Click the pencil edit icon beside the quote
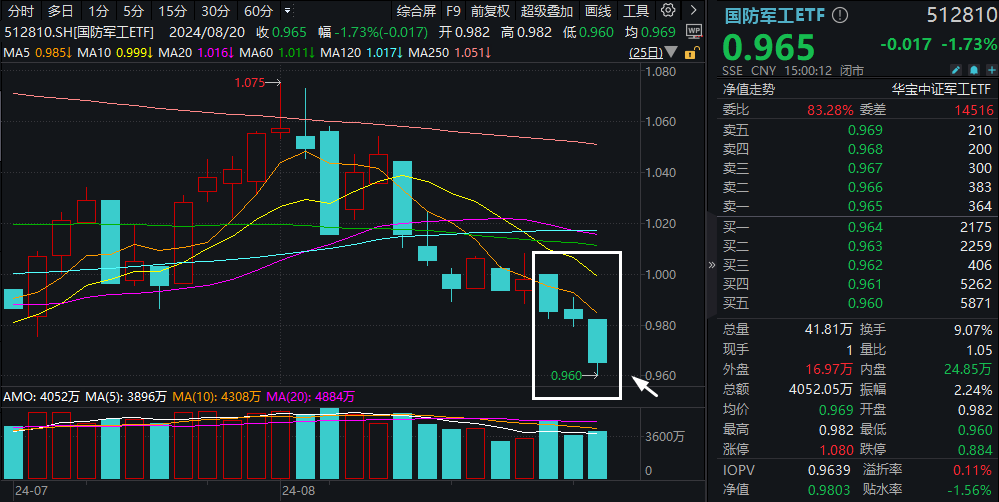The width and height of the screenshot is (999, 502). click(957, 71)
